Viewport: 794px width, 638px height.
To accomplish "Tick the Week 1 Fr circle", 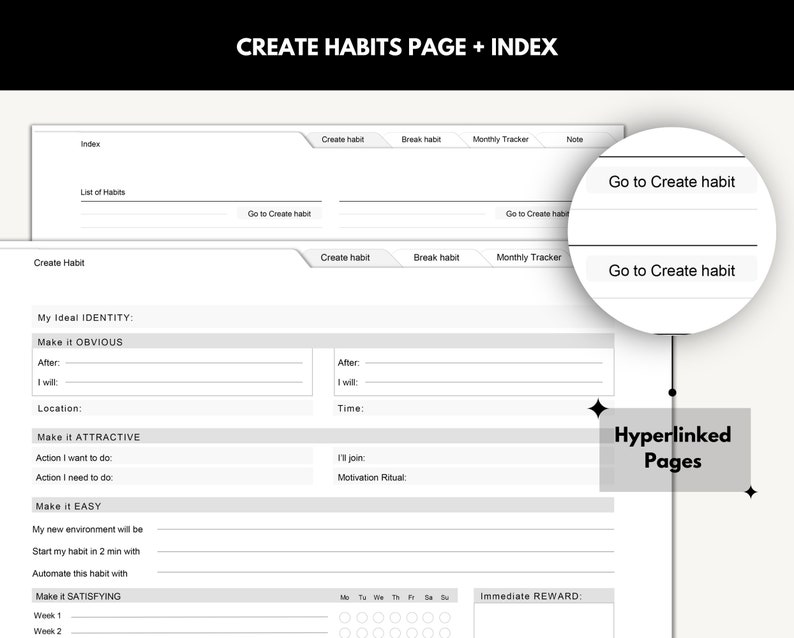I will [x=412, y=617].
